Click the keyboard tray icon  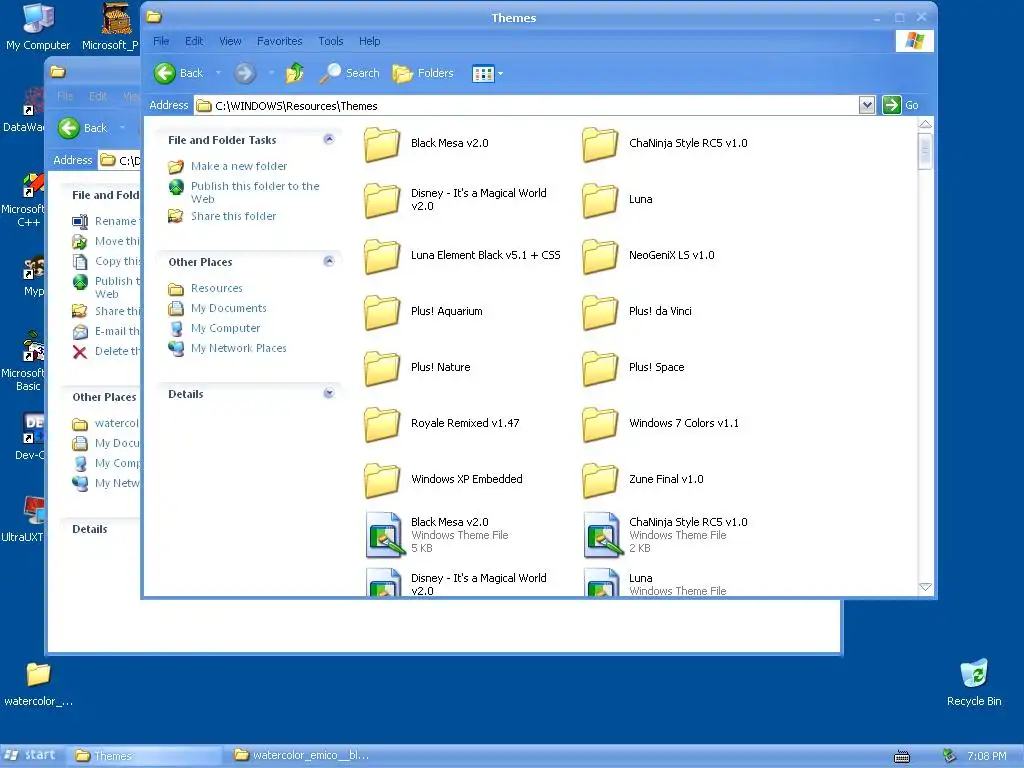(x=902, y=756)
